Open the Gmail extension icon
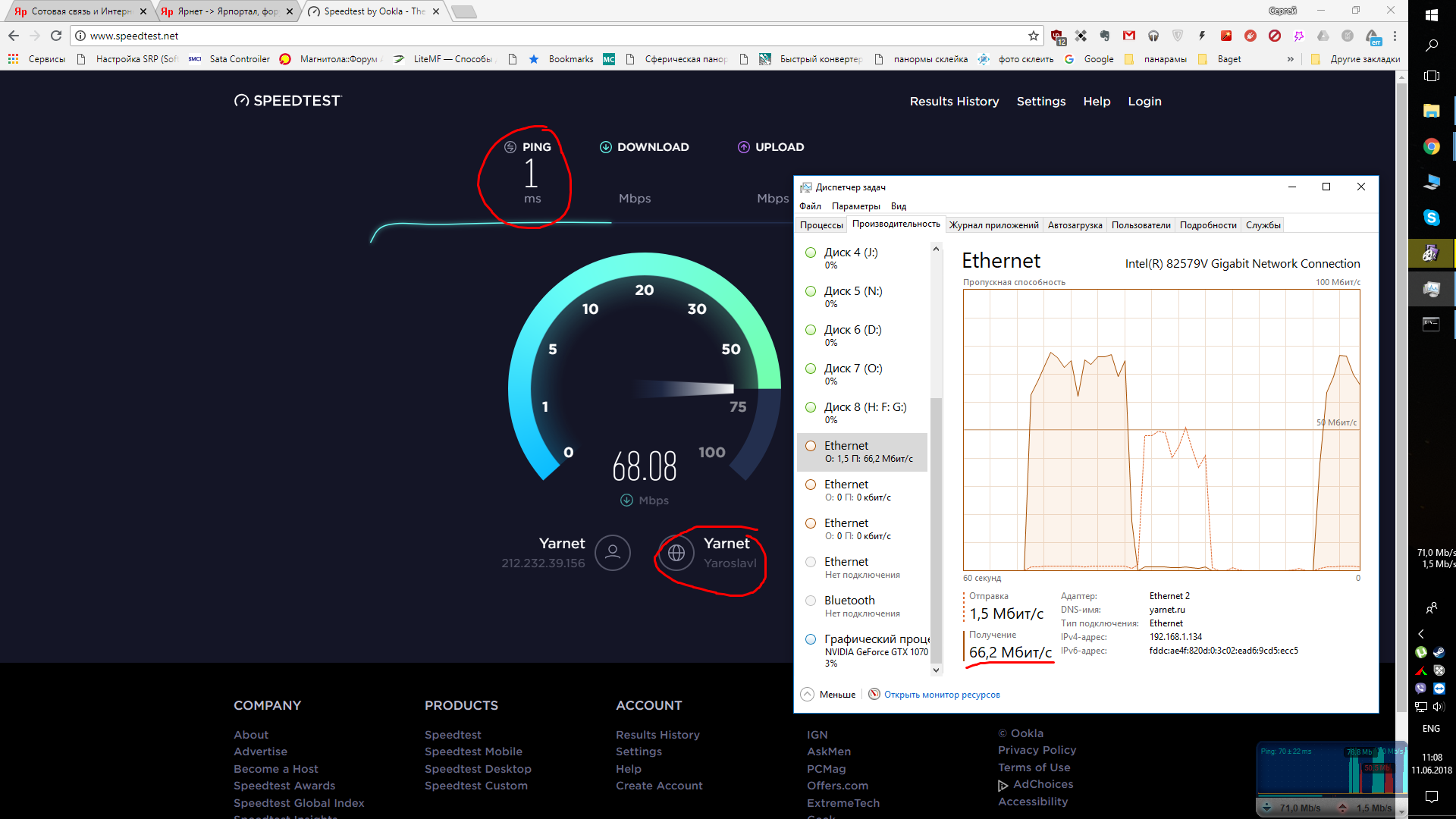Image resolution: width=1456 pixels, height=819 pixels. [1129, 36]
